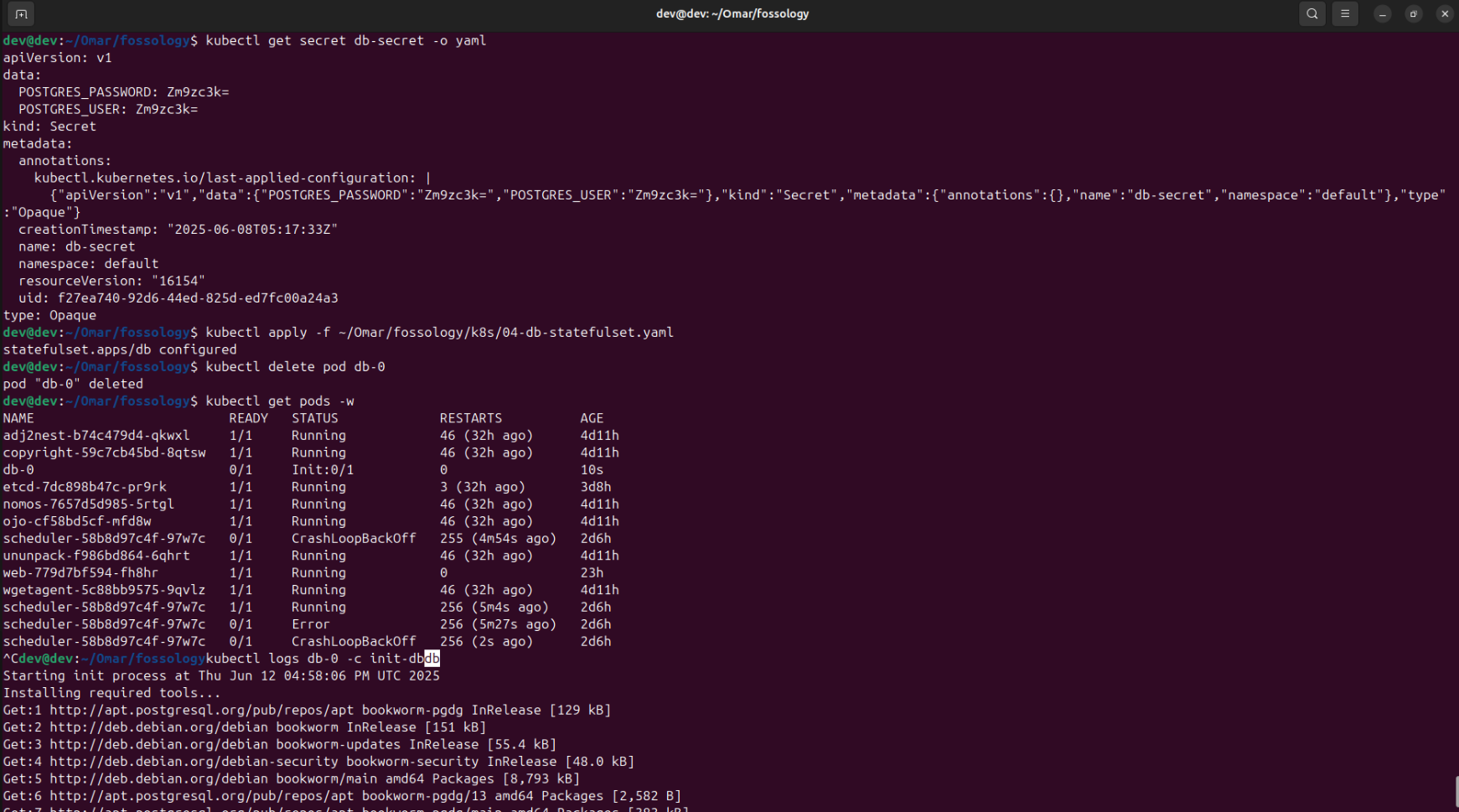
Task: Click the resourceVersion "16154" line
Action: coord(111,281)
